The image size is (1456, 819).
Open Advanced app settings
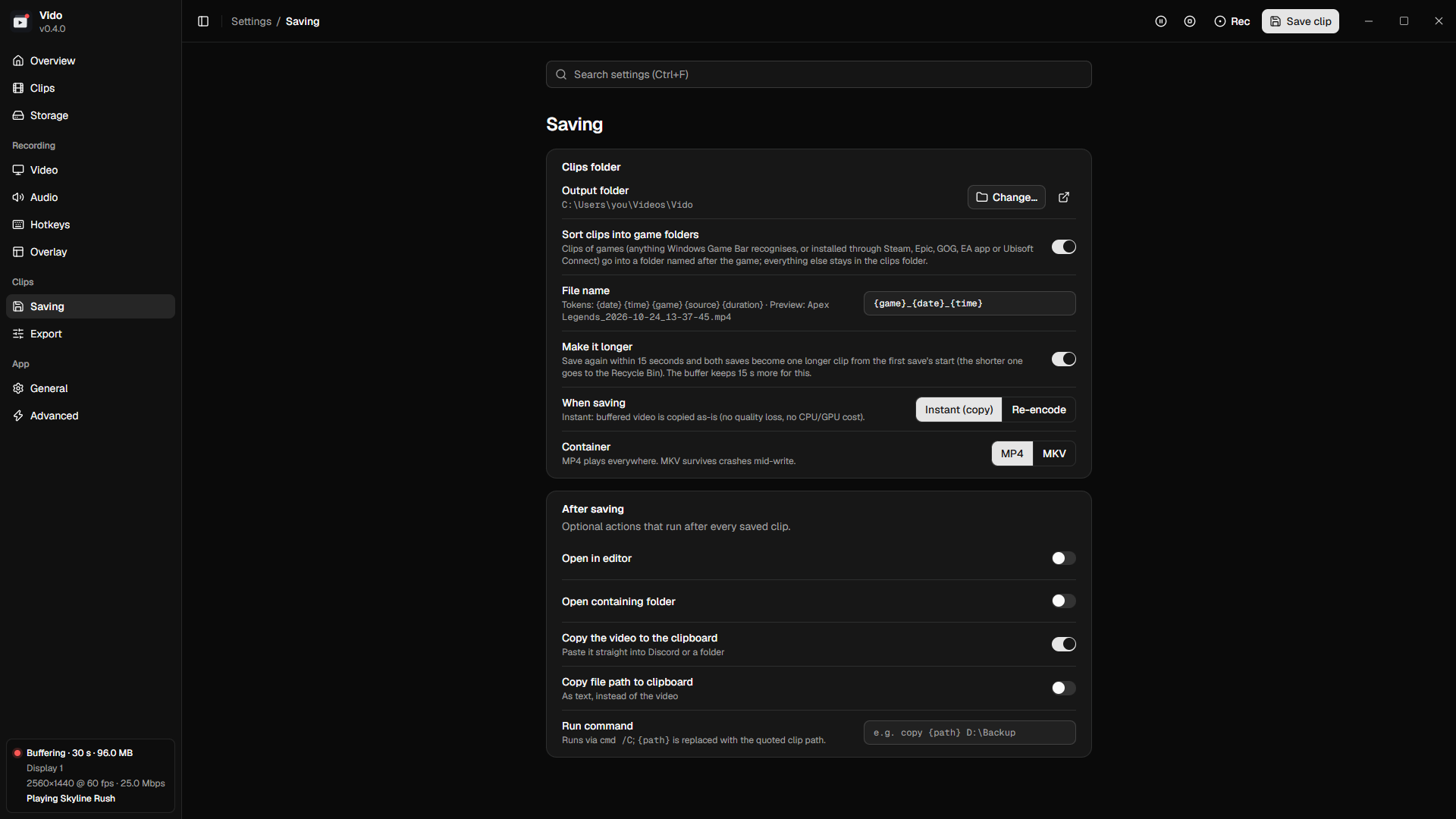pos(90,416)
